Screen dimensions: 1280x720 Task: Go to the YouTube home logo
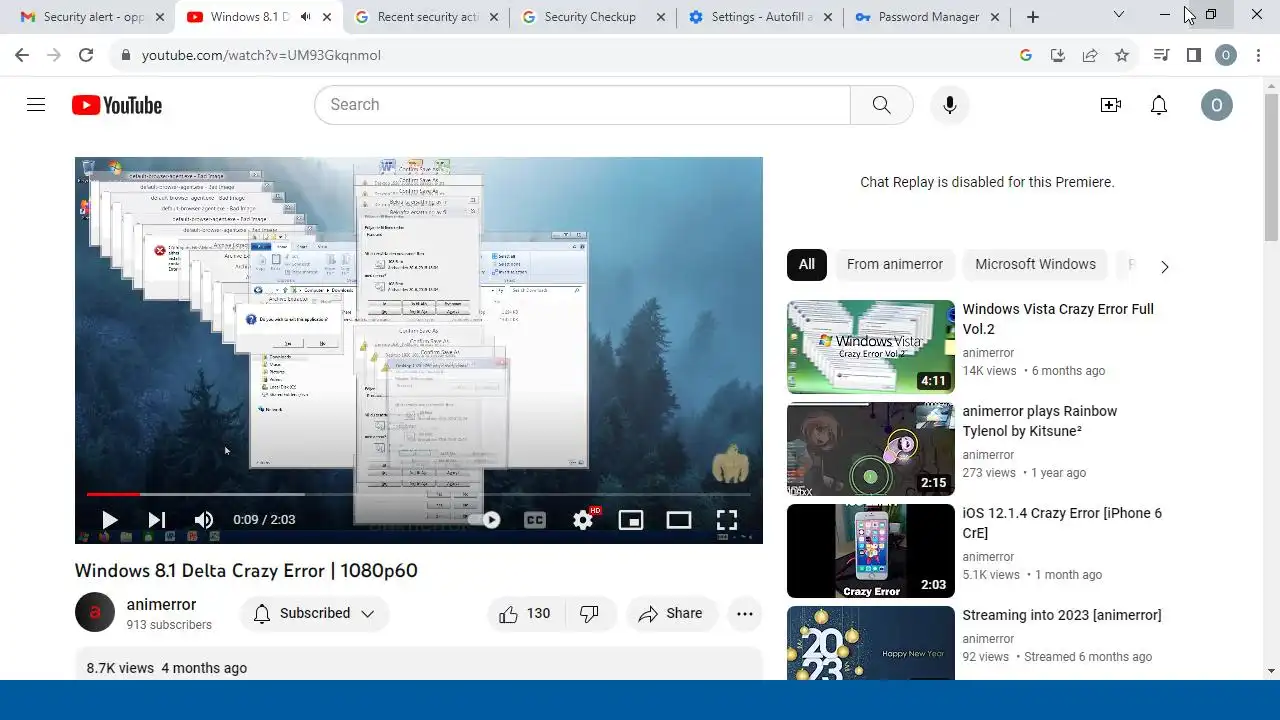click(117, 105)
